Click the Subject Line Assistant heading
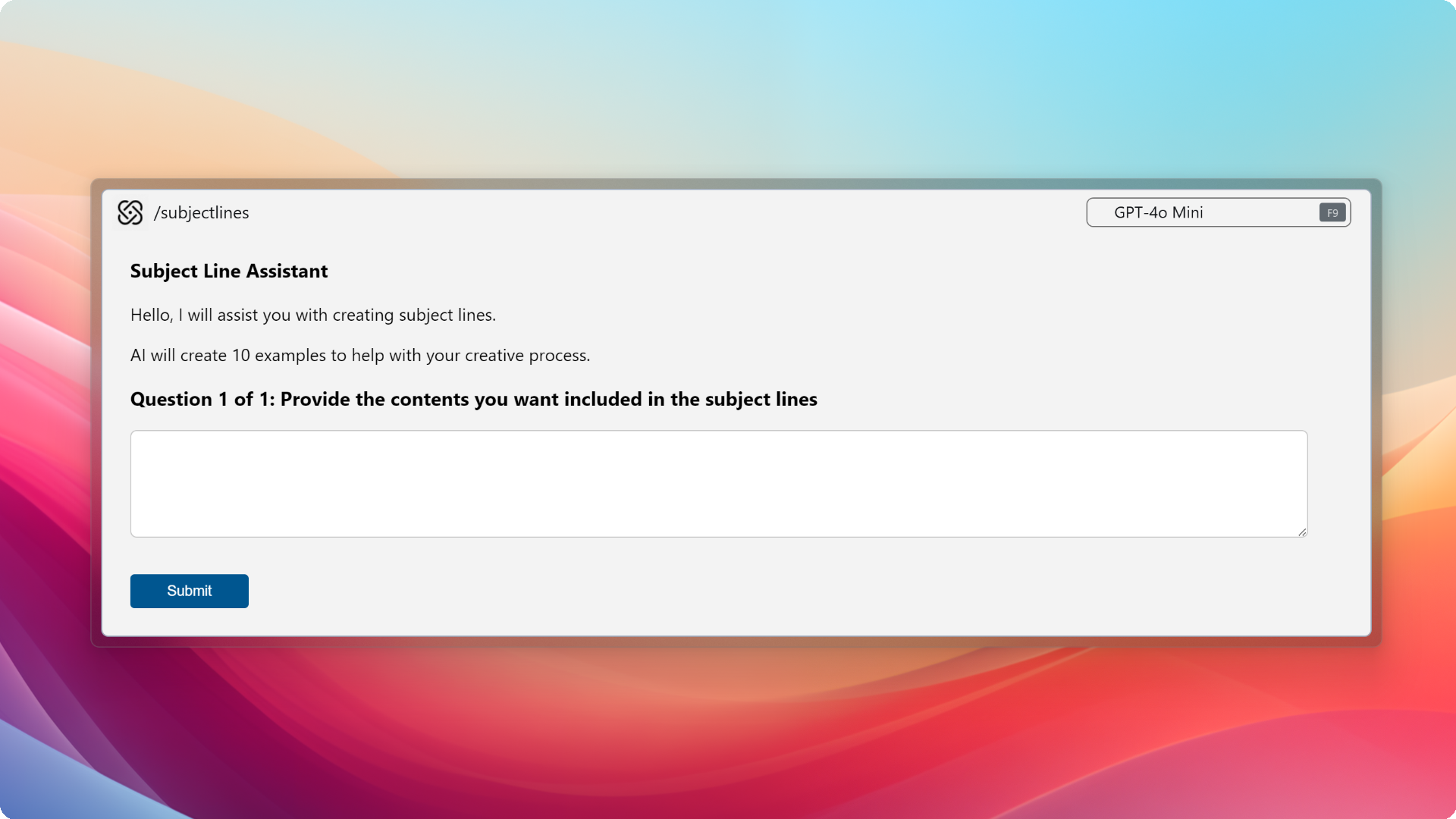Viewport: 1456px width, 819px height. click(x=229, y=271)
